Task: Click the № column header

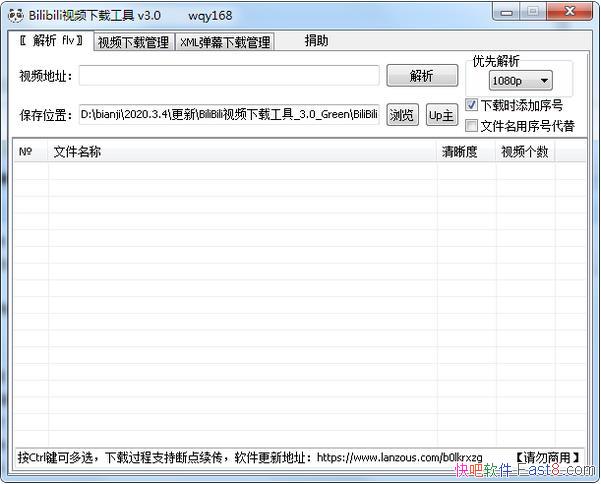Action: click(29, 152)
